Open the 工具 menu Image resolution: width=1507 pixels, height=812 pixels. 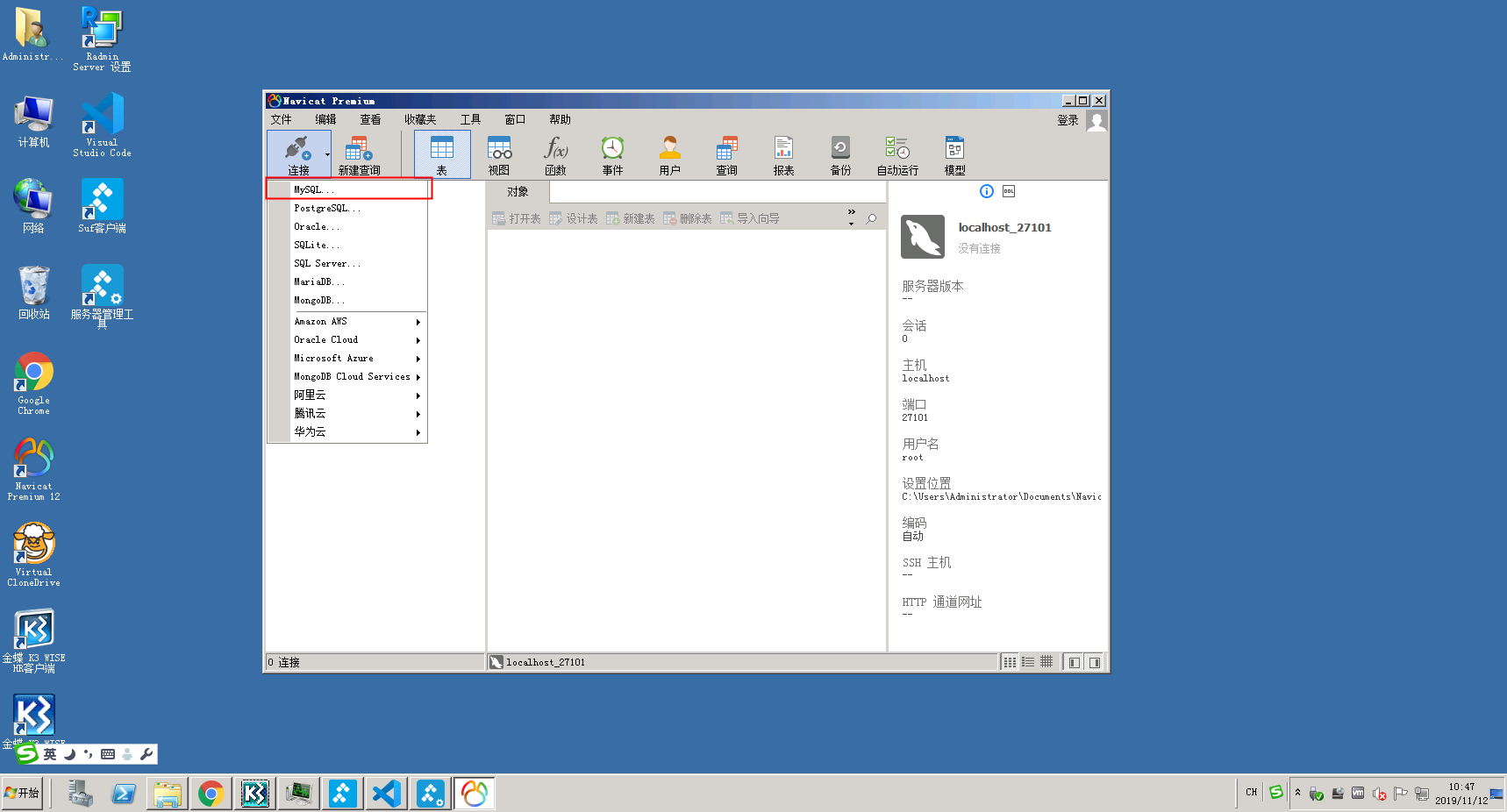[471, 120]
